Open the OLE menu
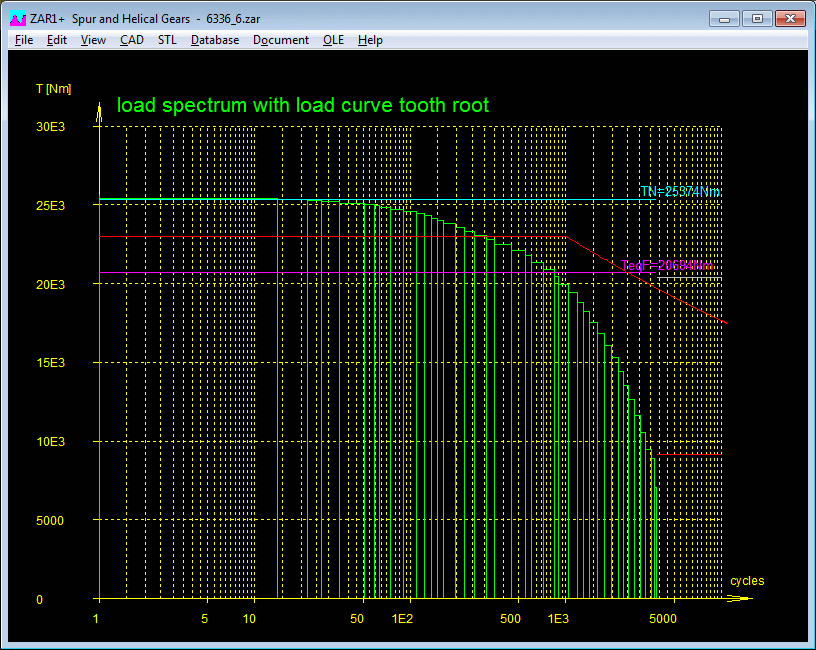This screenshot has height=650, width=816. (334, 40)
